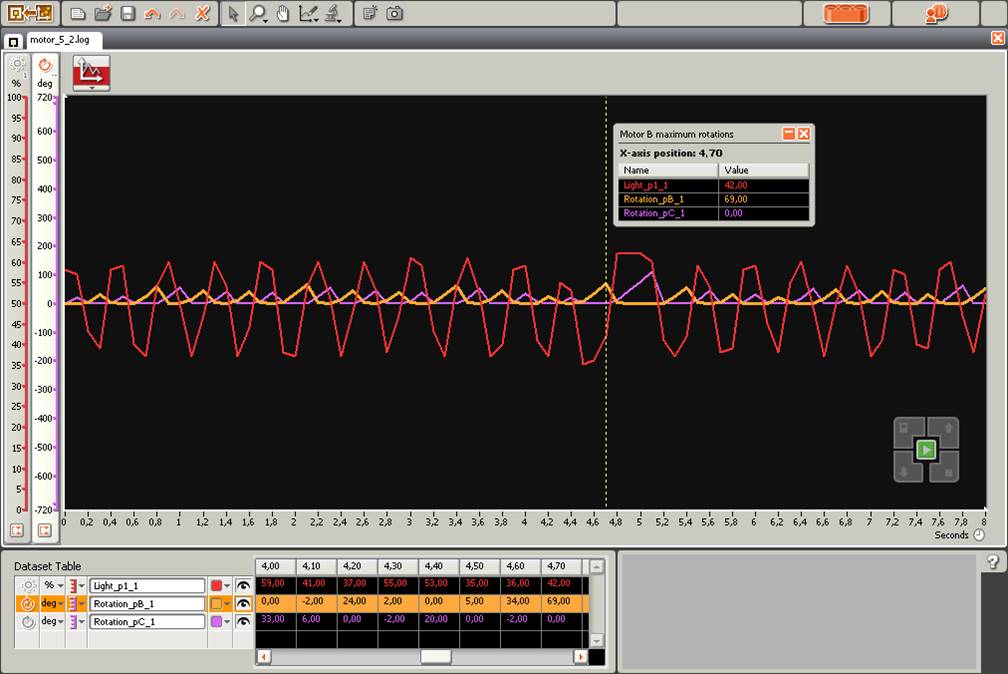Click the Rotation_pB_1 name field
Image resolution: width=1008 pixels, height=674 pixels.
click(x=147, y=604)
